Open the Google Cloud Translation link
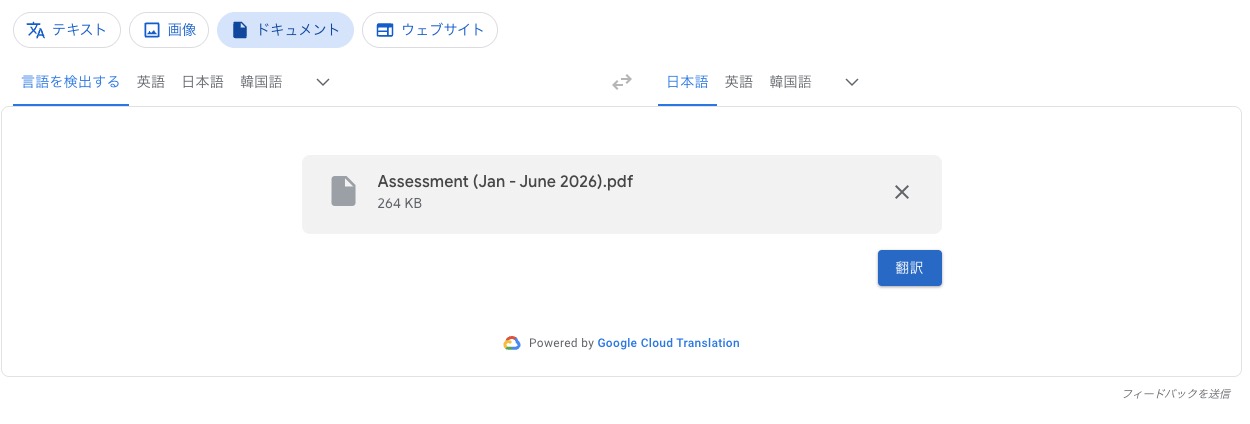Image resolution: width=1250 pixels, height=424 pixels. [668, 343]
